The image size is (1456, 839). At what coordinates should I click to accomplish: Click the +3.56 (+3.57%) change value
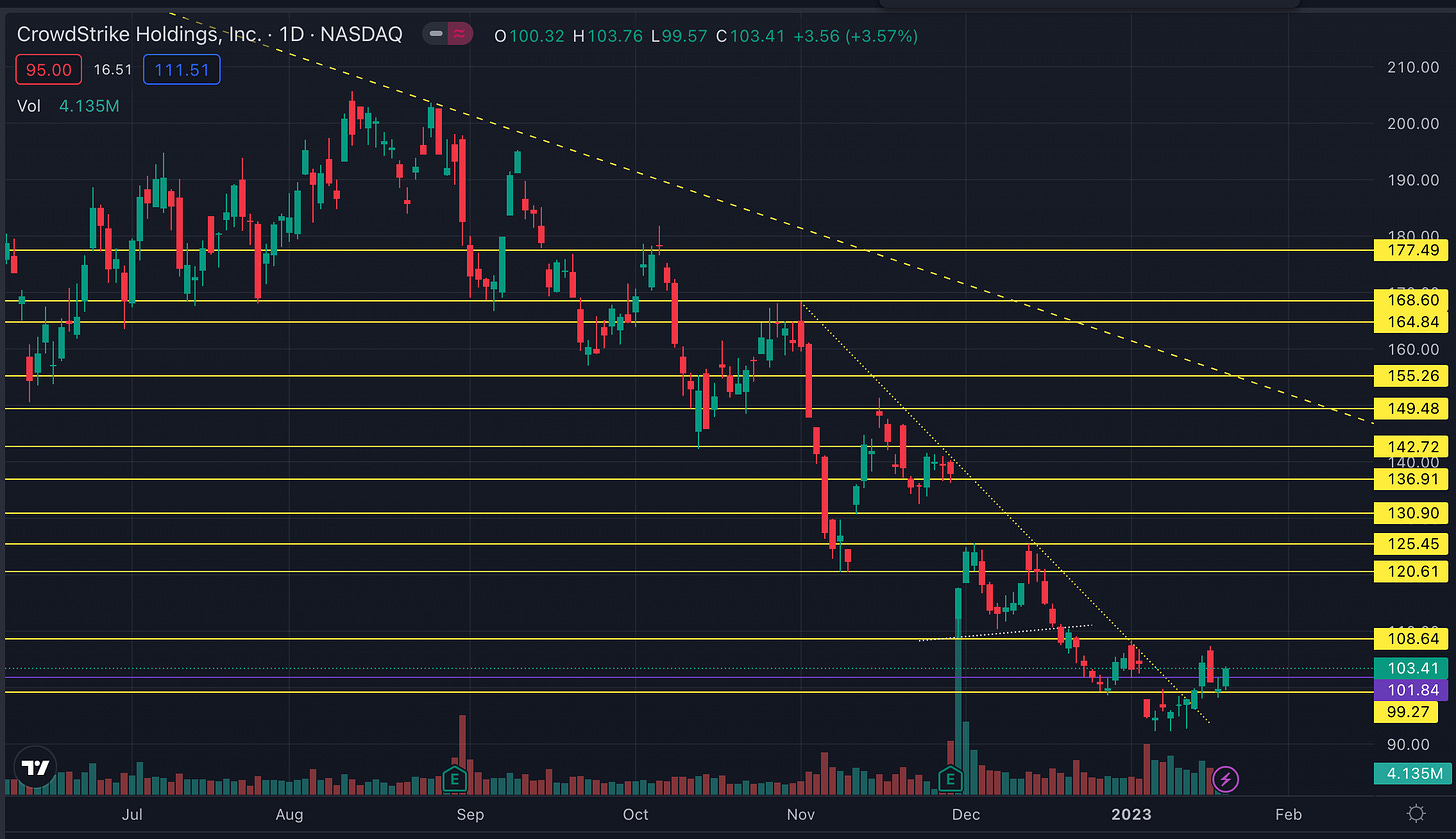tap(855, 36)
